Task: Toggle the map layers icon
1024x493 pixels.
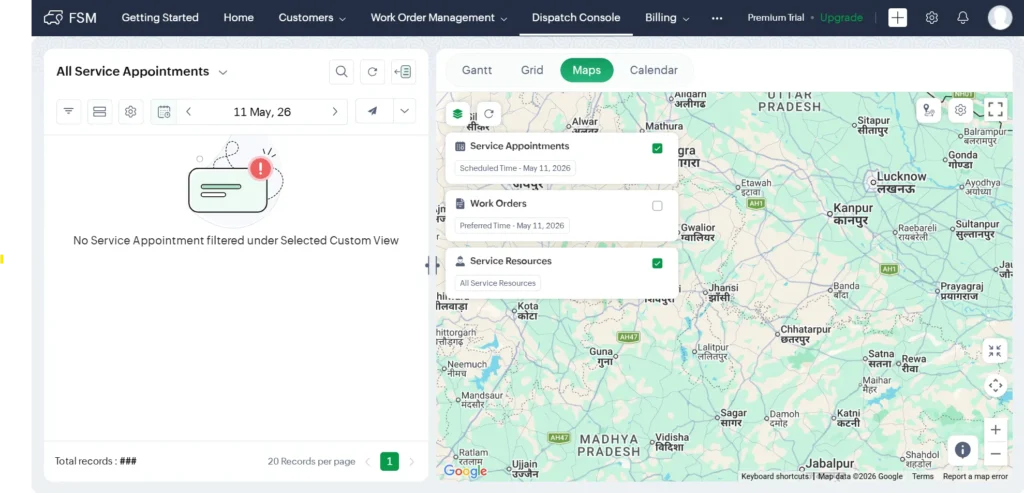Action: 457,114
